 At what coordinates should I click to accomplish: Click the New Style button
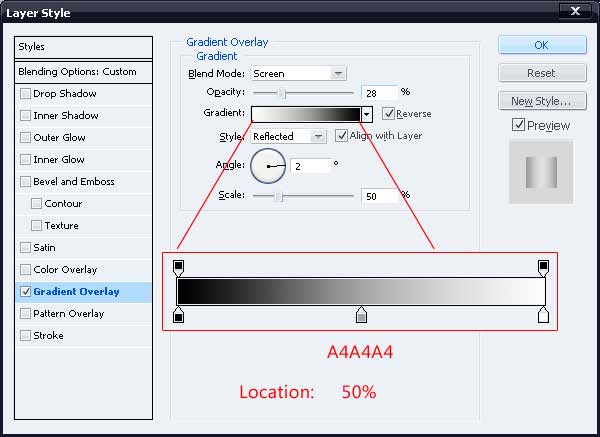(540, 101)
